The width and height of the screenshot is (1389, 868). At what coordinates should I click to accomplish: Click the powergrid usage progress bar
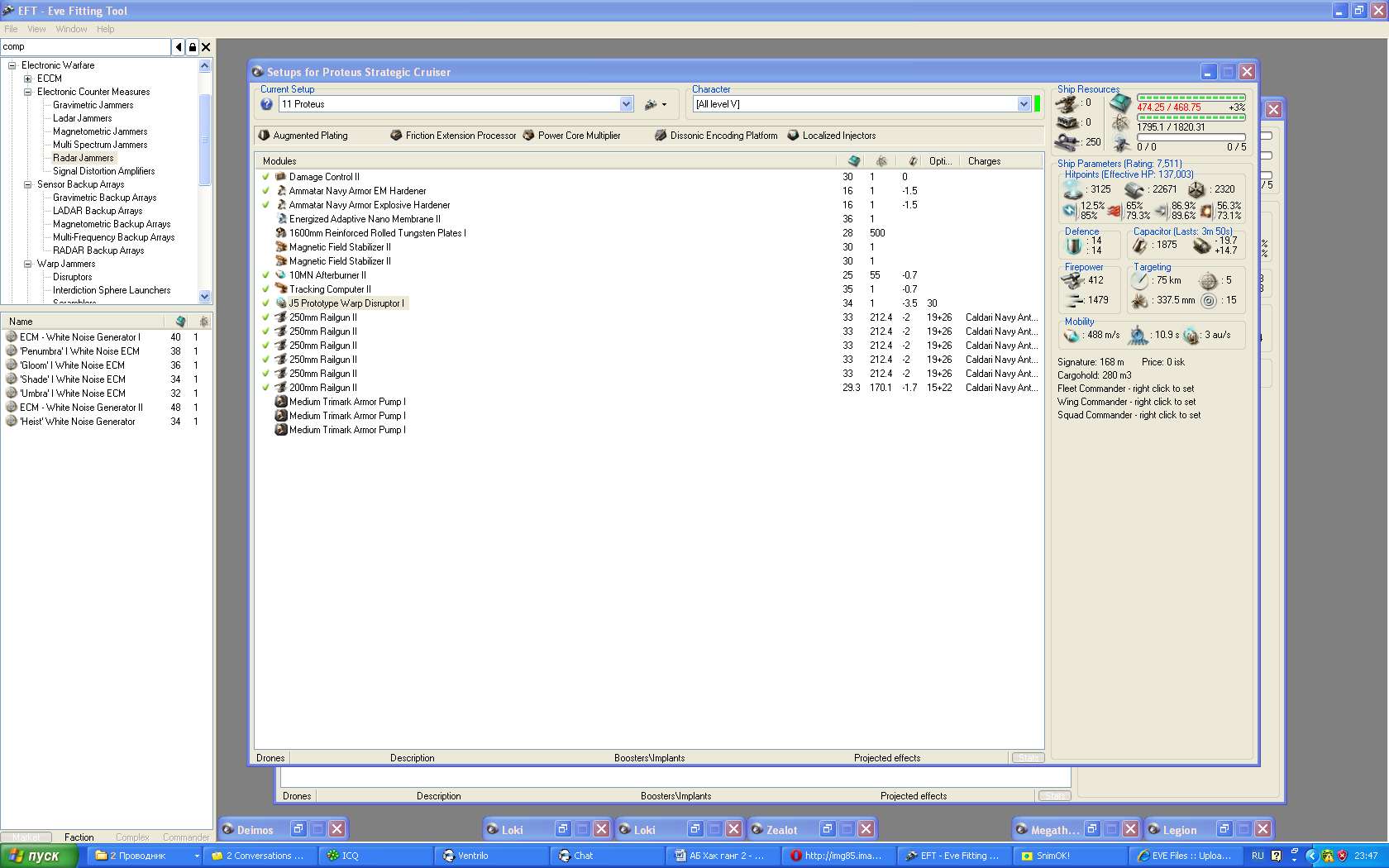point(1191,117)
